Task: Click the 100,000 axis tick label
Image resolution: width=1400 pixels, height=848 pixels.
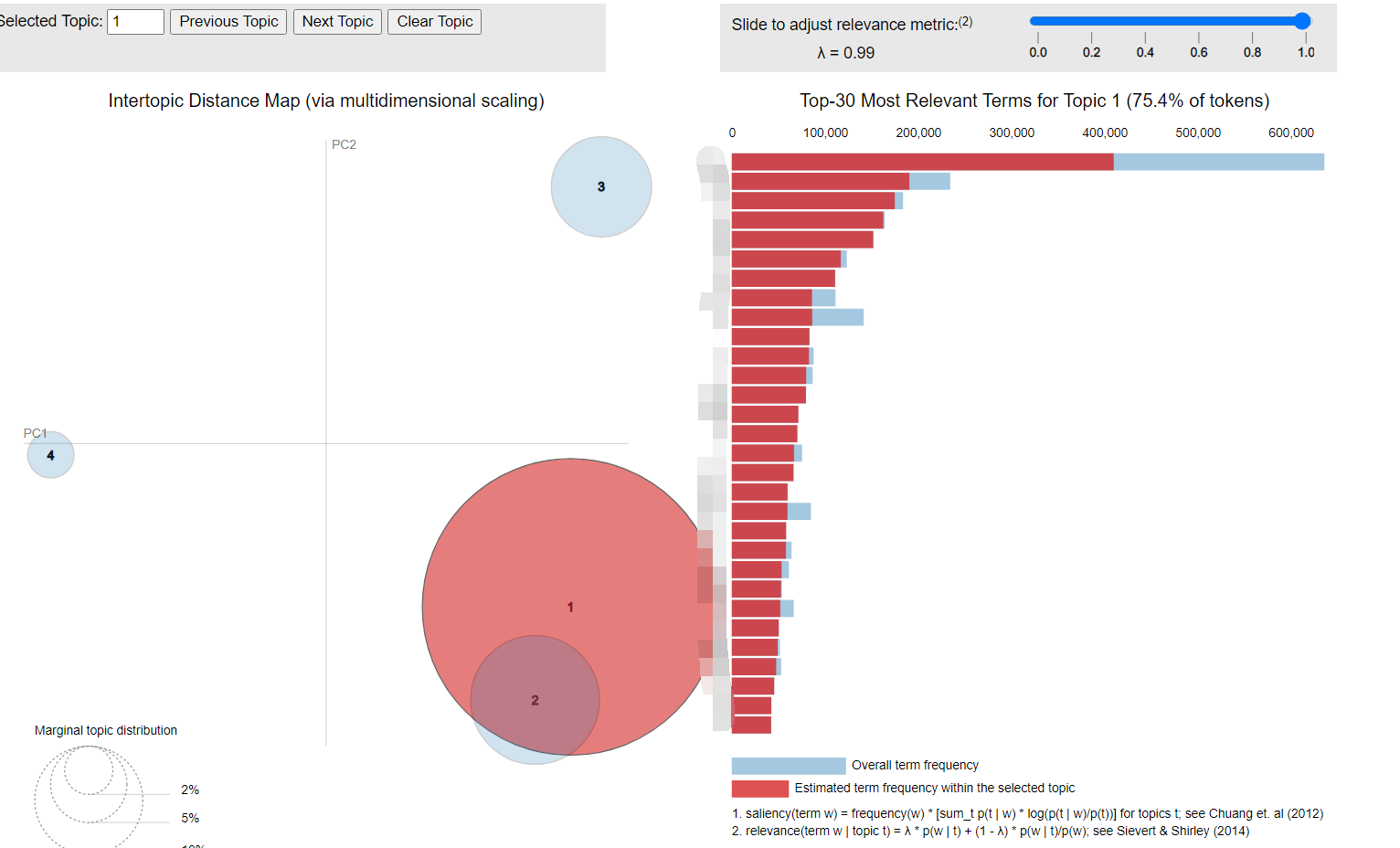Action: click(x=825, y=132)
